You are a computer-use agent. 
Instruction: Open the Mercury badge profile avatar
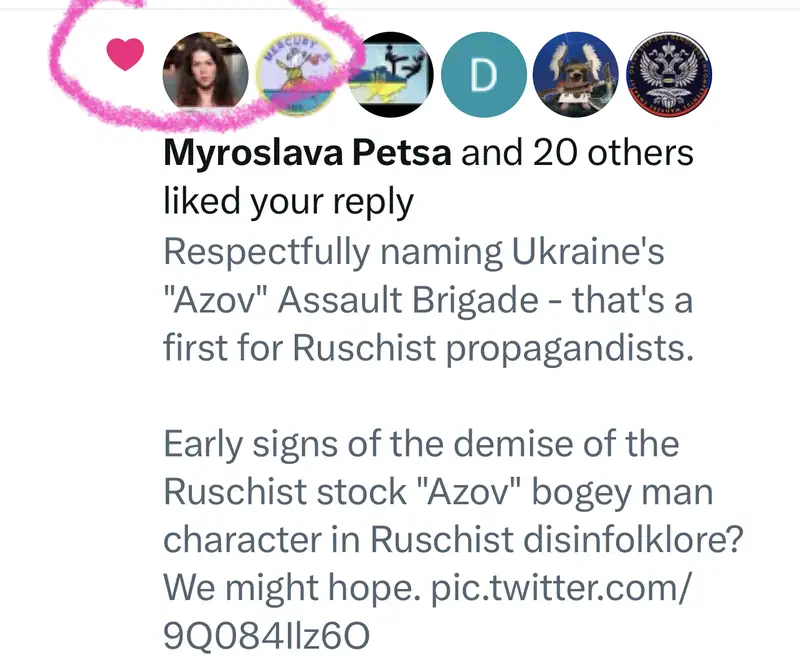click(x=298, y=70)
